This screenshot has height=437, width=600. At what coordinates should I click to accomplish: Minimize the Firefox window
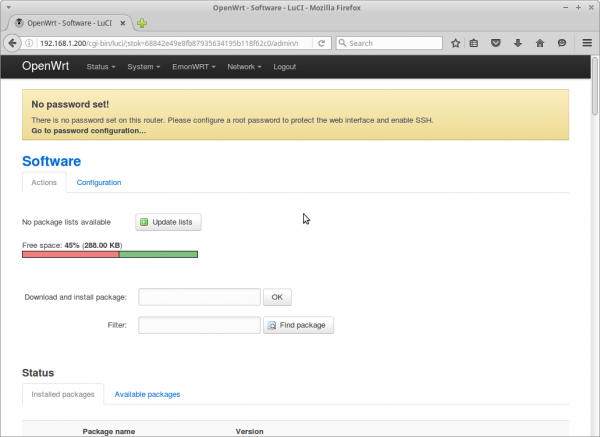566,7
